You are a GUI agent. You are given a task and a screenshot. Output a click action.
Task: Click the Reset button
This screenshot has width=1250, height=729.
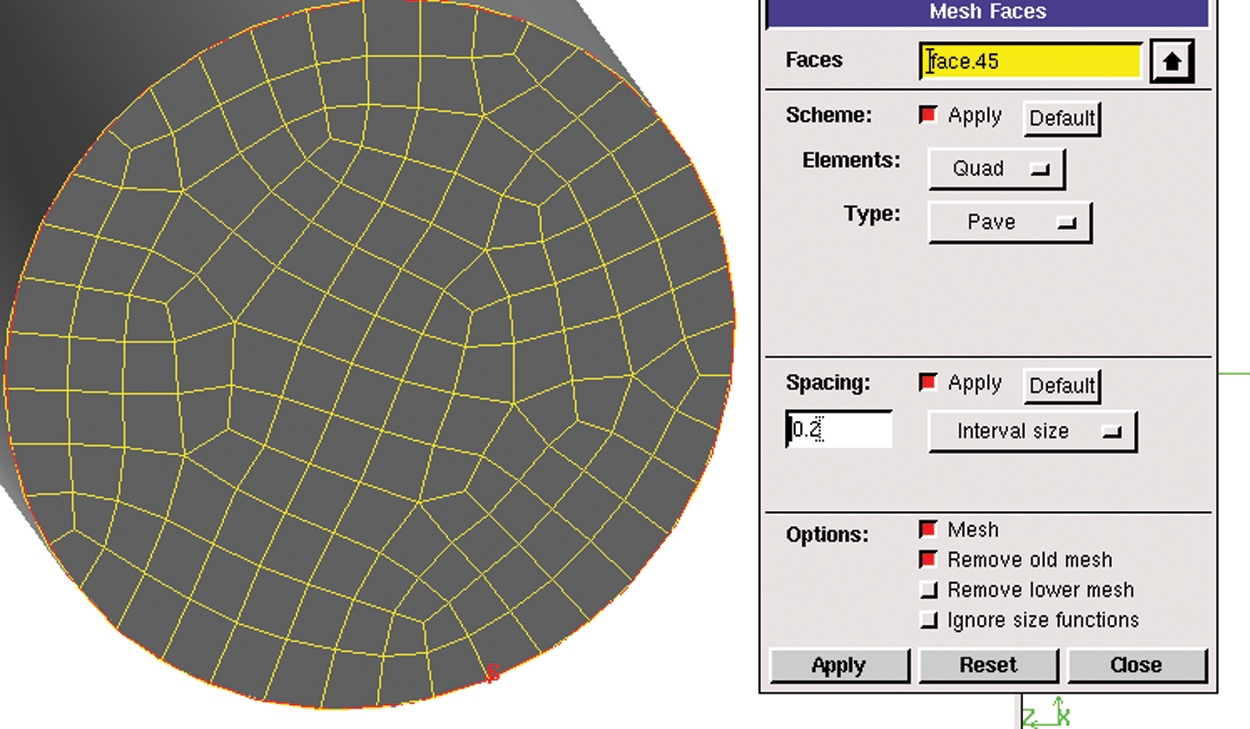988,666
